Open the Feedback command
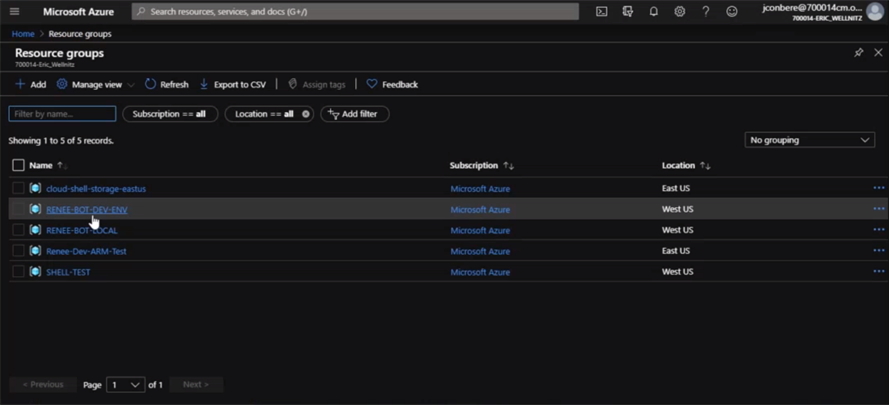 tap(392, 85)
